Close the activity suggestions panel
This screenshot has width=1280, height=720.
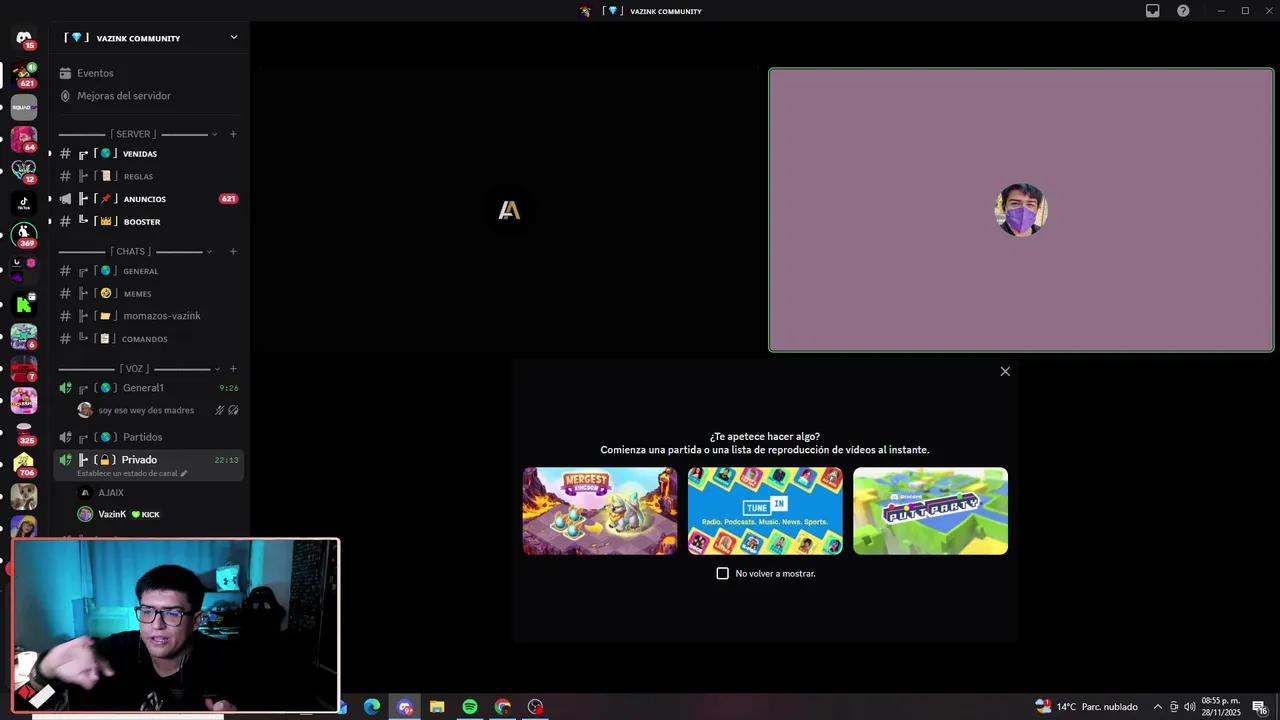click(1005, 371)
